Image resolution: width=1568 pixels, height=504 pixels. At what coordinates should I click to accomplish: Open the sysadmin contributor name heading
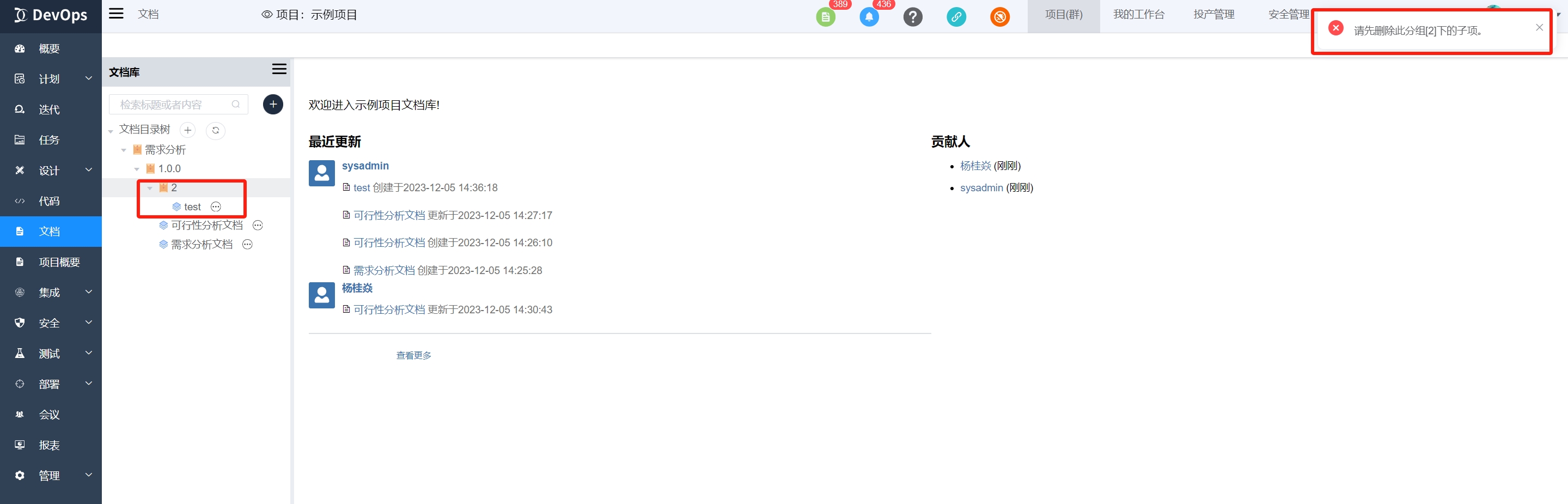click(x=365, y=166)
